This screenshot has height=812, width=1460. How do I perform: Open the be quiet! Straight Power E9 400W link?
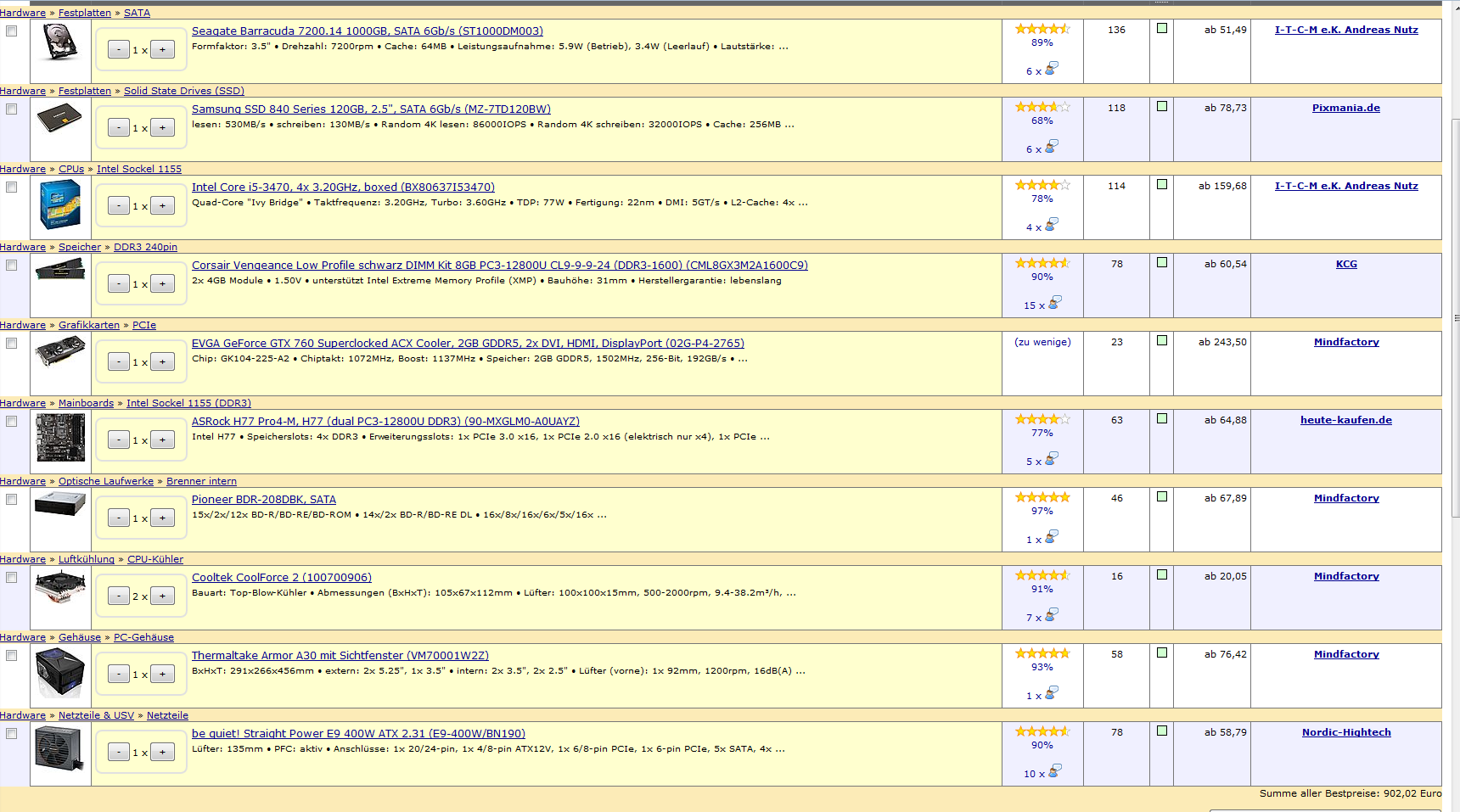point(358,734)
